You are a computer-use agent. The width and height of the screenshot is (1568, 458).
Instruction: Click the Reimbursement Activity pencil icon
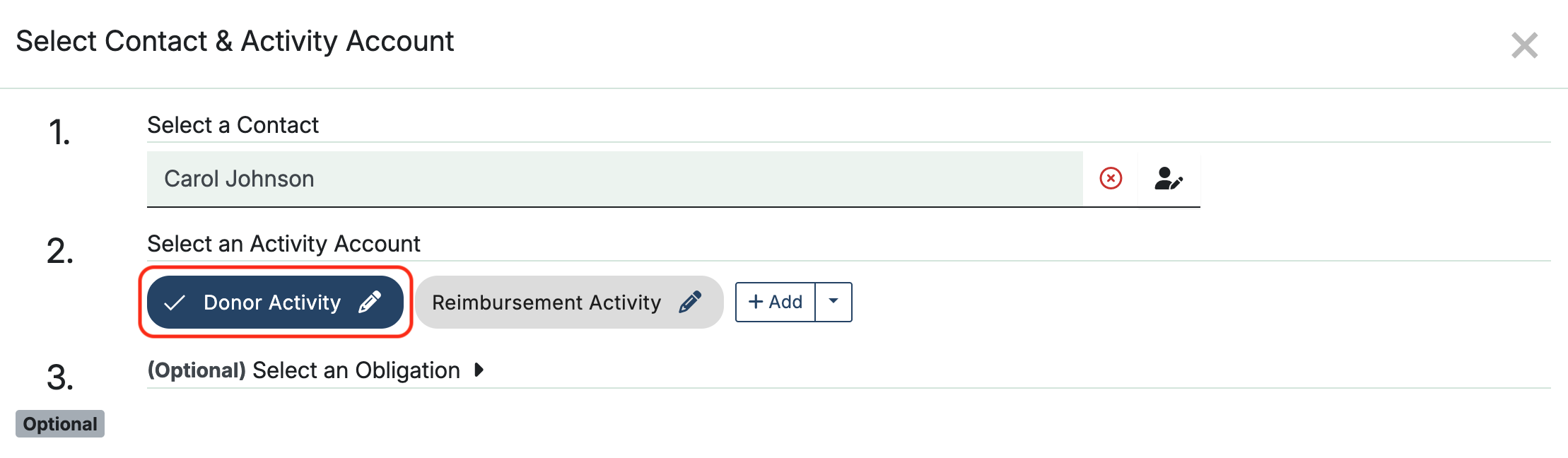tap(690, 303)
